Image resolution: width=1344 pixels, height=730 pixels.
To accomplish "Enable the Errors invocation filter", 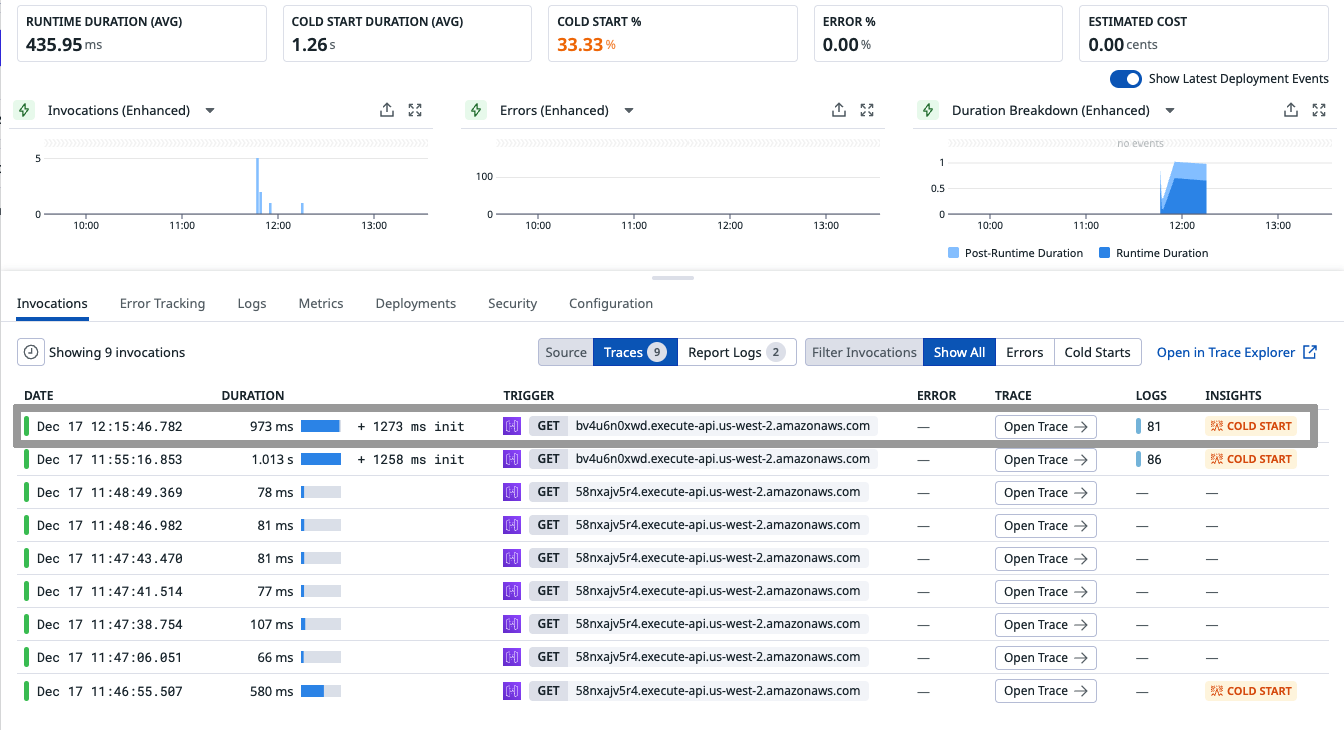I will tap(1025, 352).
